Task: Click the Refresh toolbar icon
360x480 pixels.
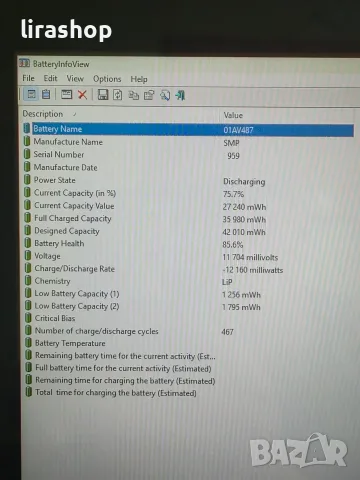Action: [x=118, y=95]
